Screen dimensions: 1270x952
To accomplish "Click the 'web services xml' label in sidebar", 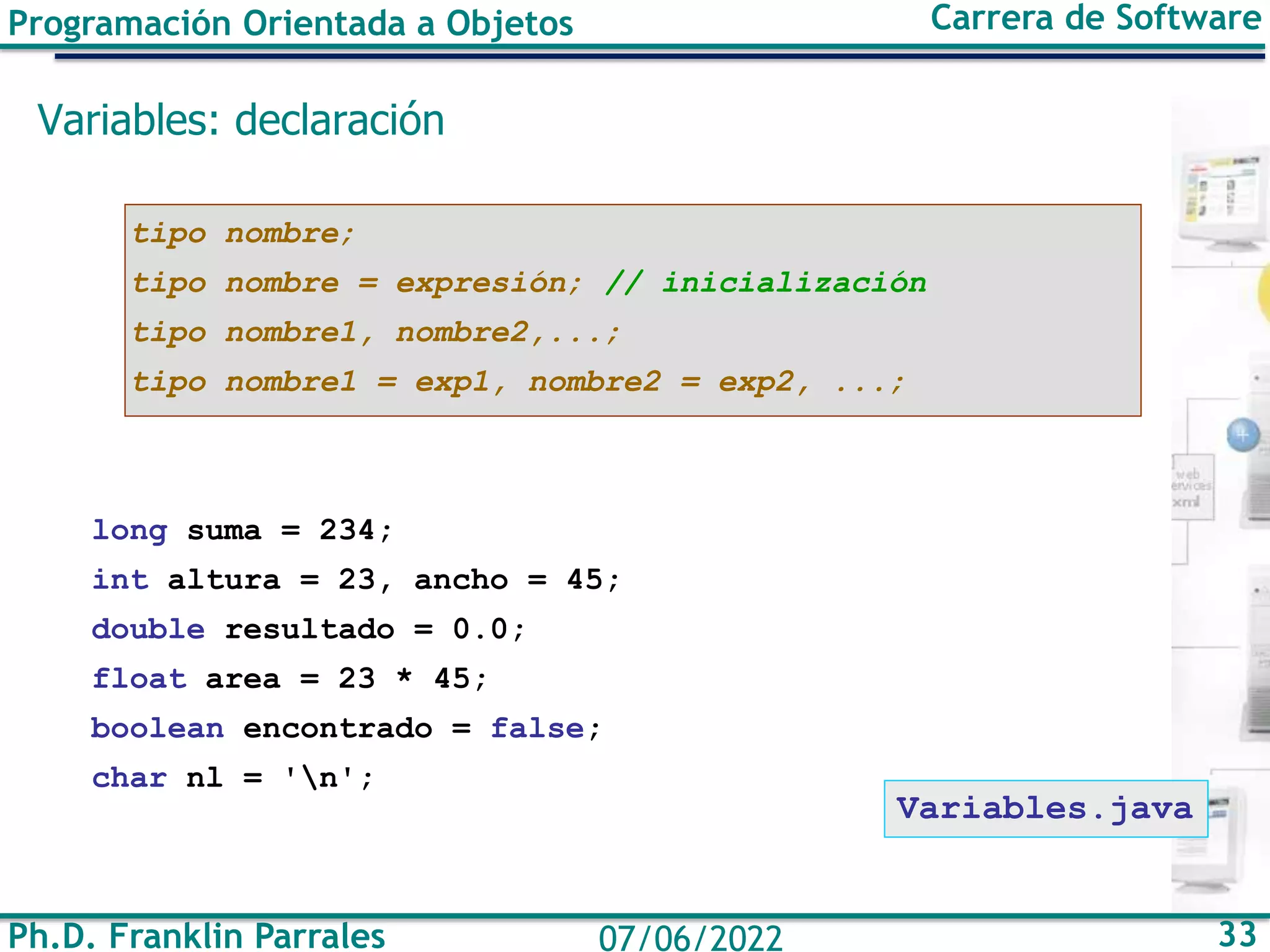I will [1191, 488].
